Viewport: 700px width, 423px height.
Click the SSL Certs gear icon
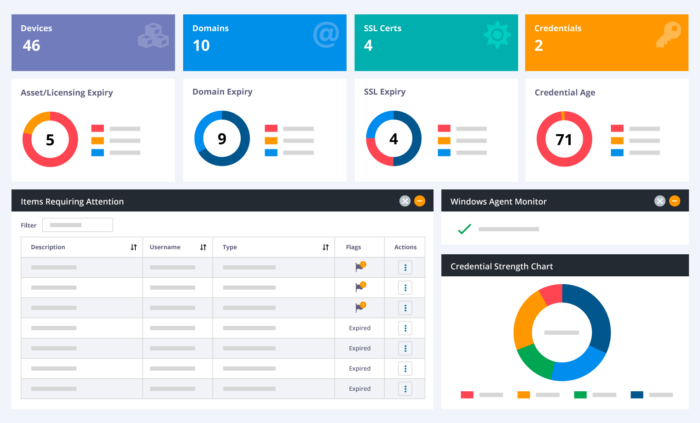coord(497,34)
